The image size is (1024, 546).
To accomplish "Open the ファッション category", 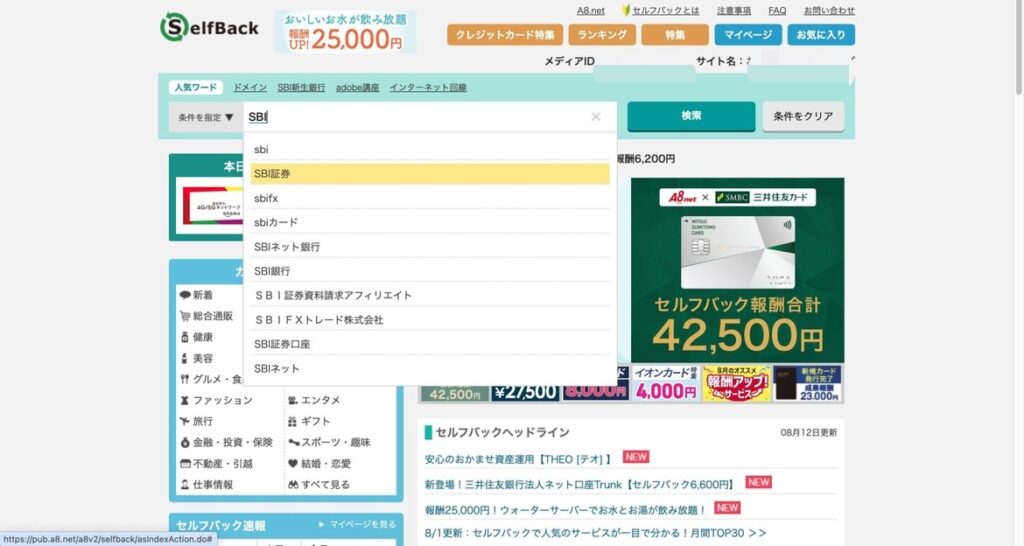I will click(216, 400).
